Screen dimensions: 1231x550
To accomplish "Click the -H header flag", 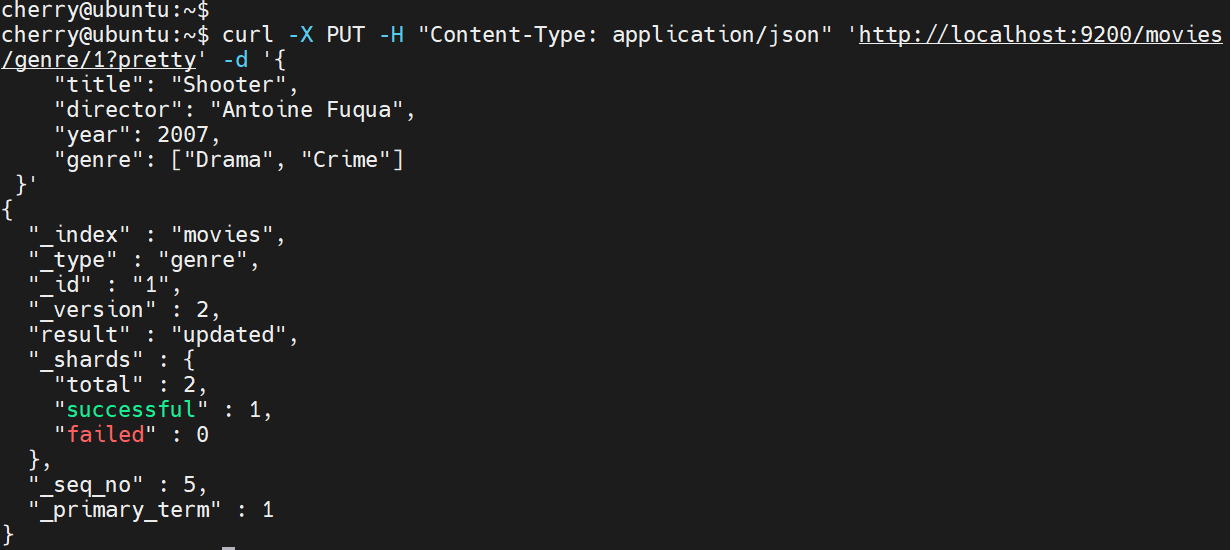I will click(393, 36).
